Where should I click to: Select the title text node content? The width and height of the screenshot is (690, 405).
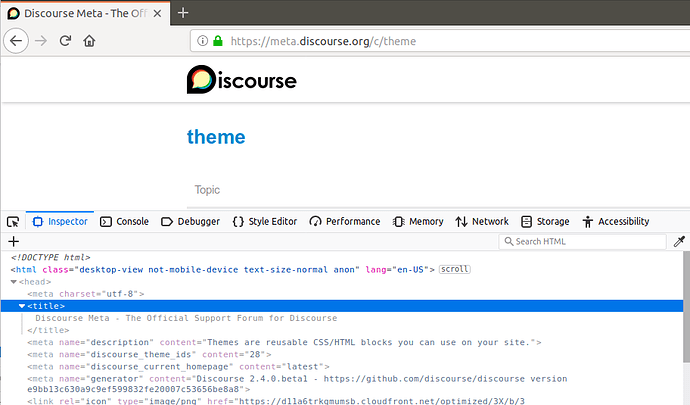(186, 318)
